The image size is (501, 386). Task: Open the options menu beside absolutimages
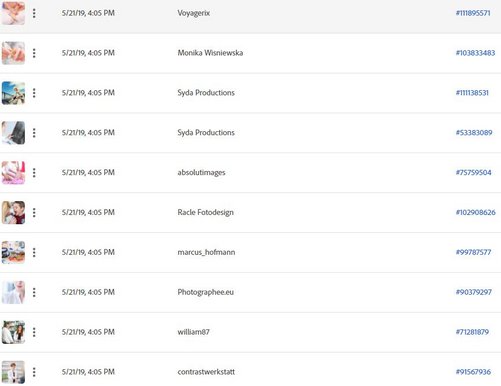pos(34,173)
